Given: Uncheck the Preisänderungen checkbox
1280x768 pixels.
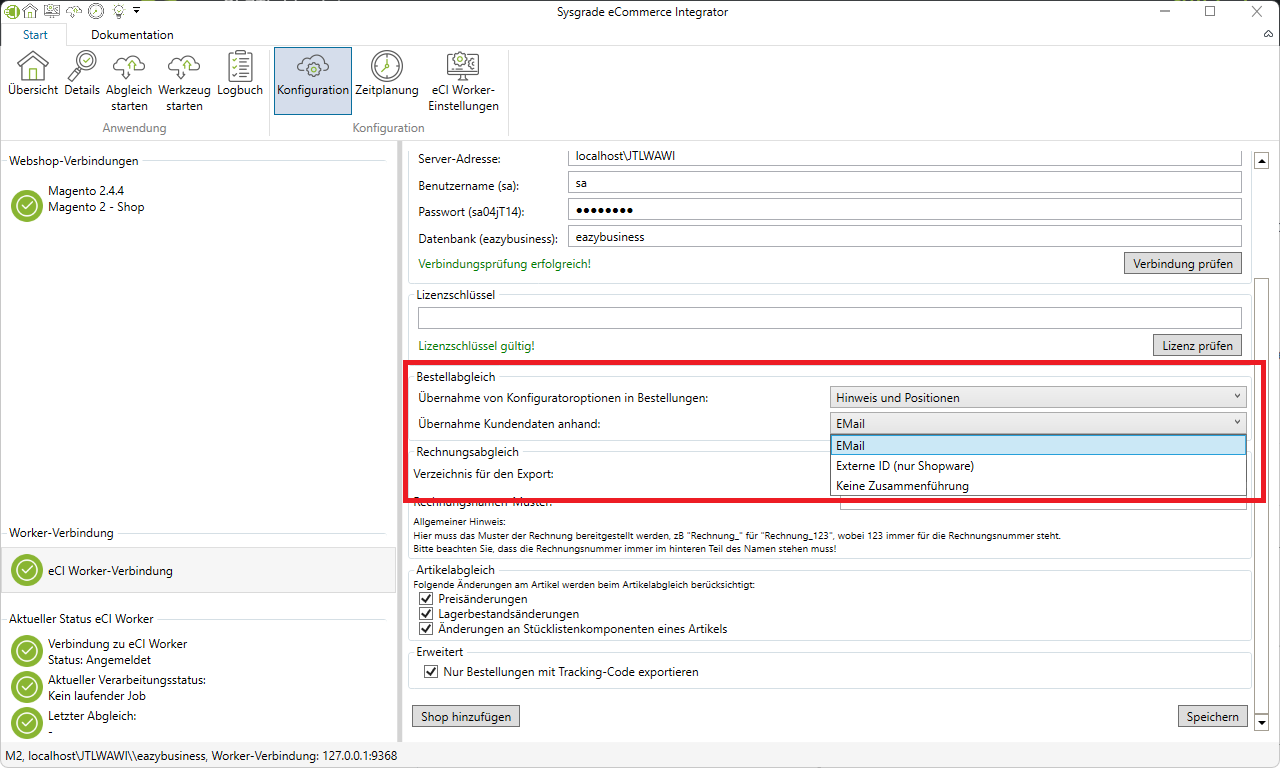Looking at the screenshot, I should [426, 599].
